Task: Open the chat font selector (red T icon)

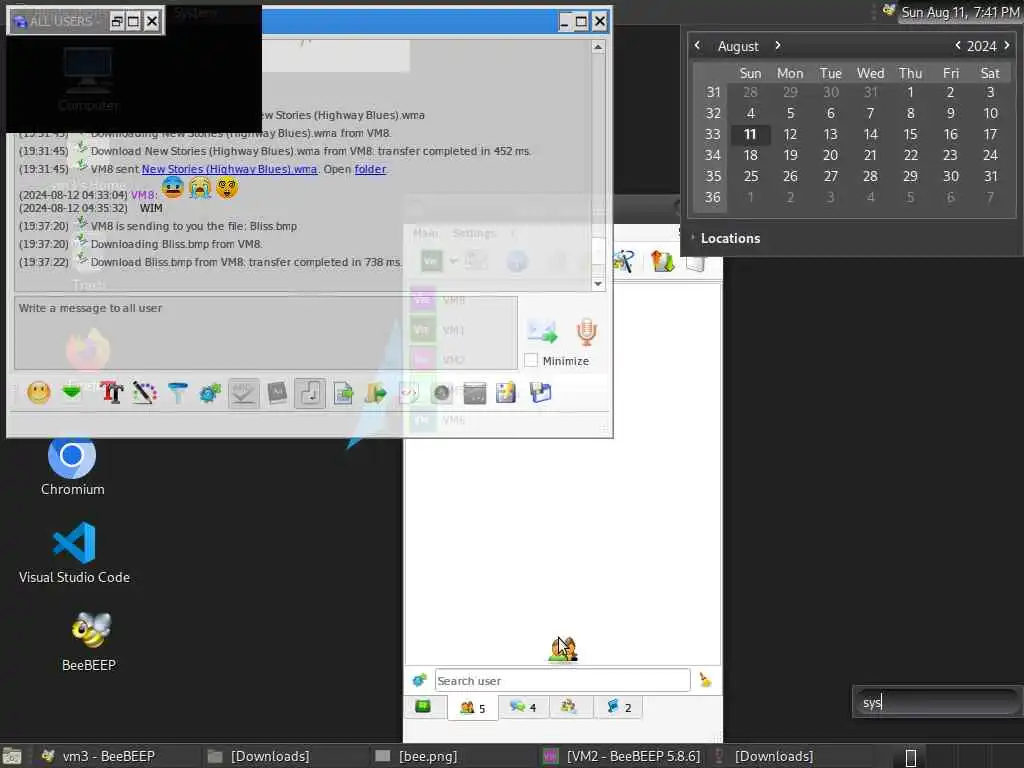Action: [x=112, y=392]
